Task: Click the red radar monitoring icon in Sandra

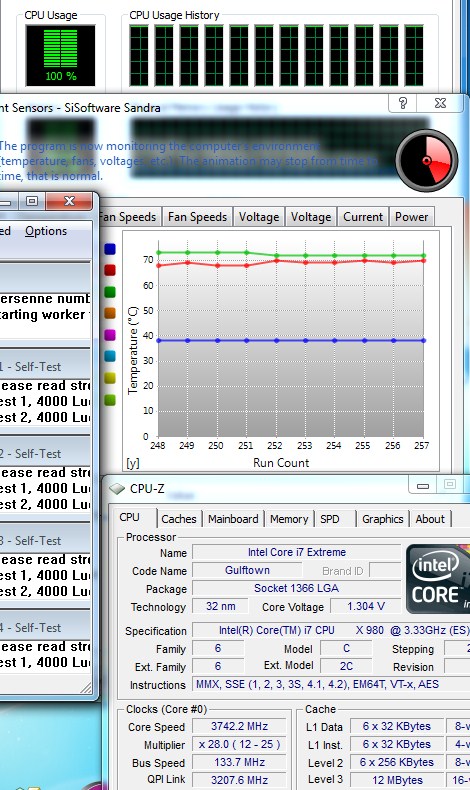Action: [427, 161]
